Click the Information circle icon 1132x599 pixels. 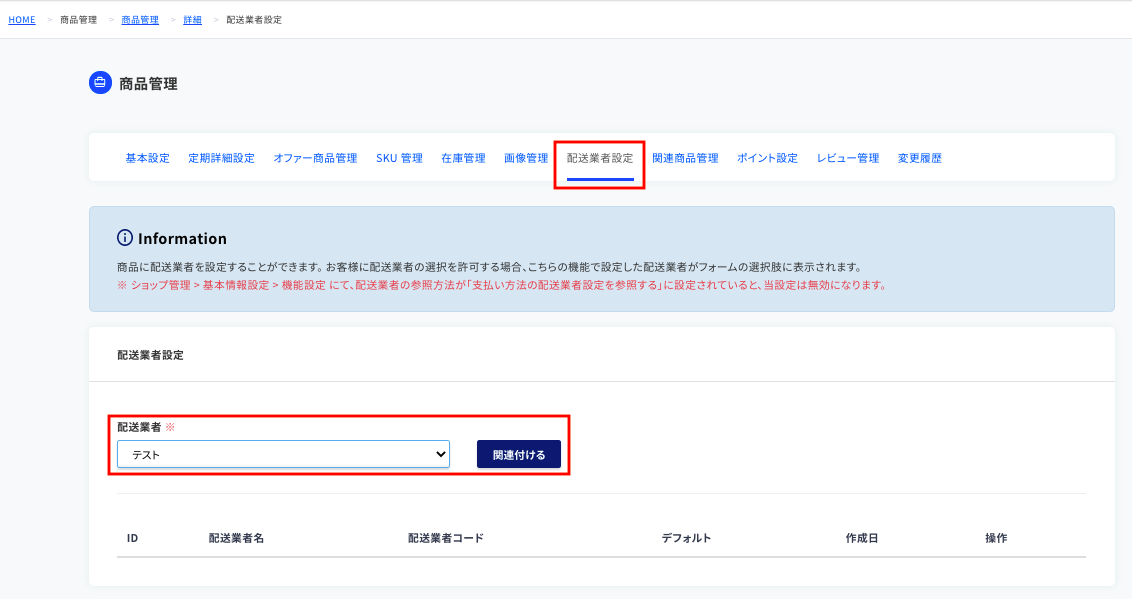(125, 237)
